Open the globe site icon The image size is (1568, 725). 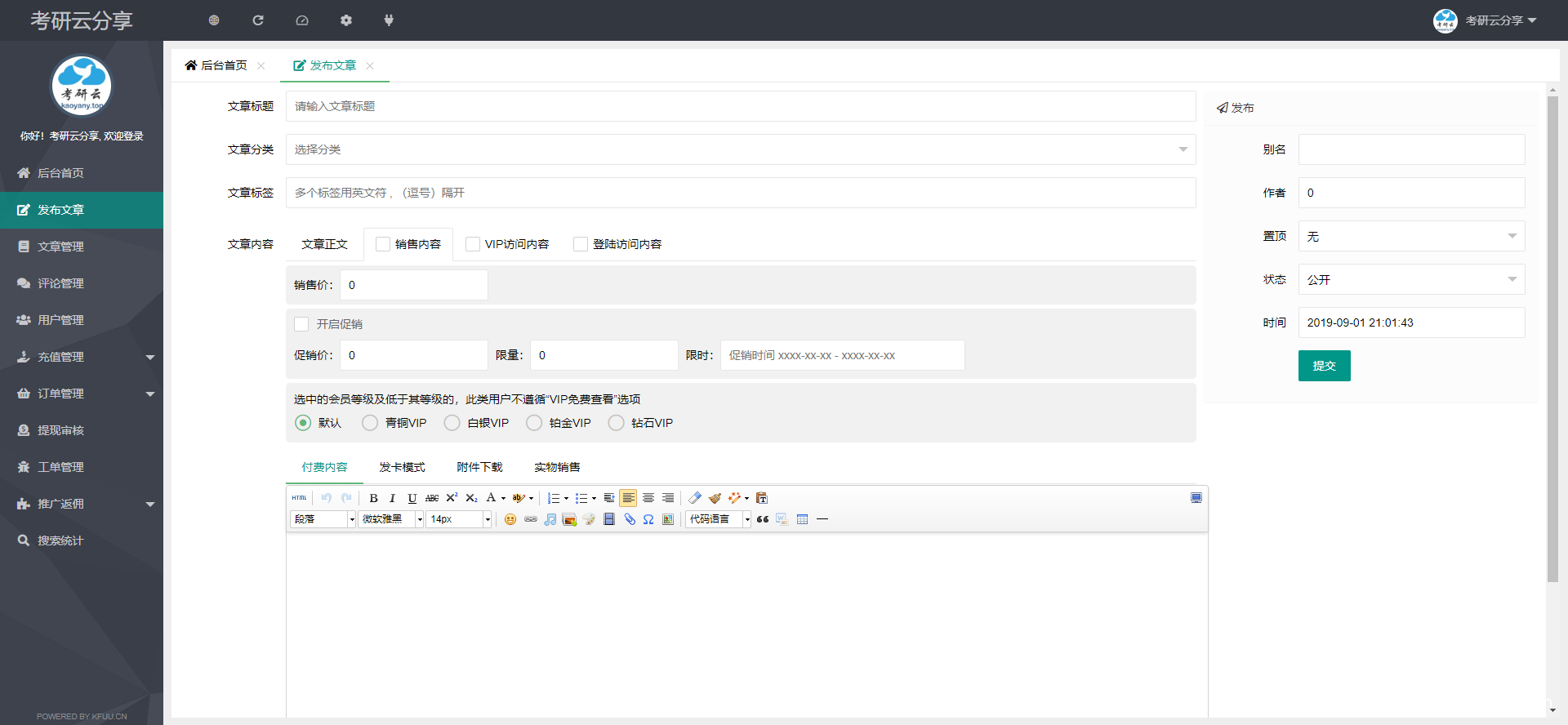[214, 20]
